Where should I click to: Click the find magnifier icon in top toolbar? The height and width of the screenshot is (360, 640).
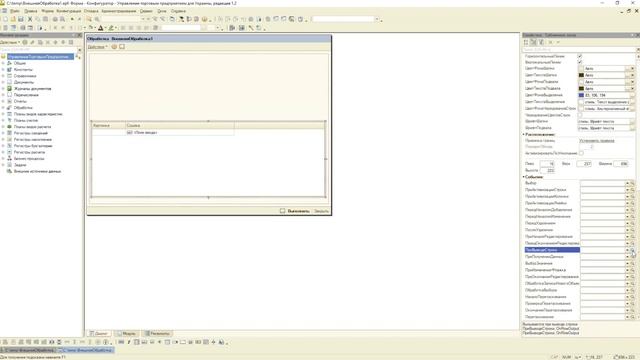(x=89, y=19)
